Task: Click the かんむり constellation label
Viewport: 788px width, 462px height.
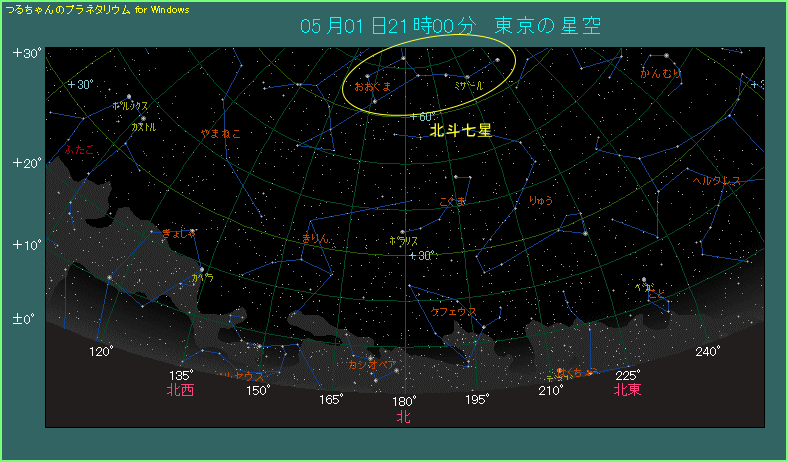Action: (661, 73)
